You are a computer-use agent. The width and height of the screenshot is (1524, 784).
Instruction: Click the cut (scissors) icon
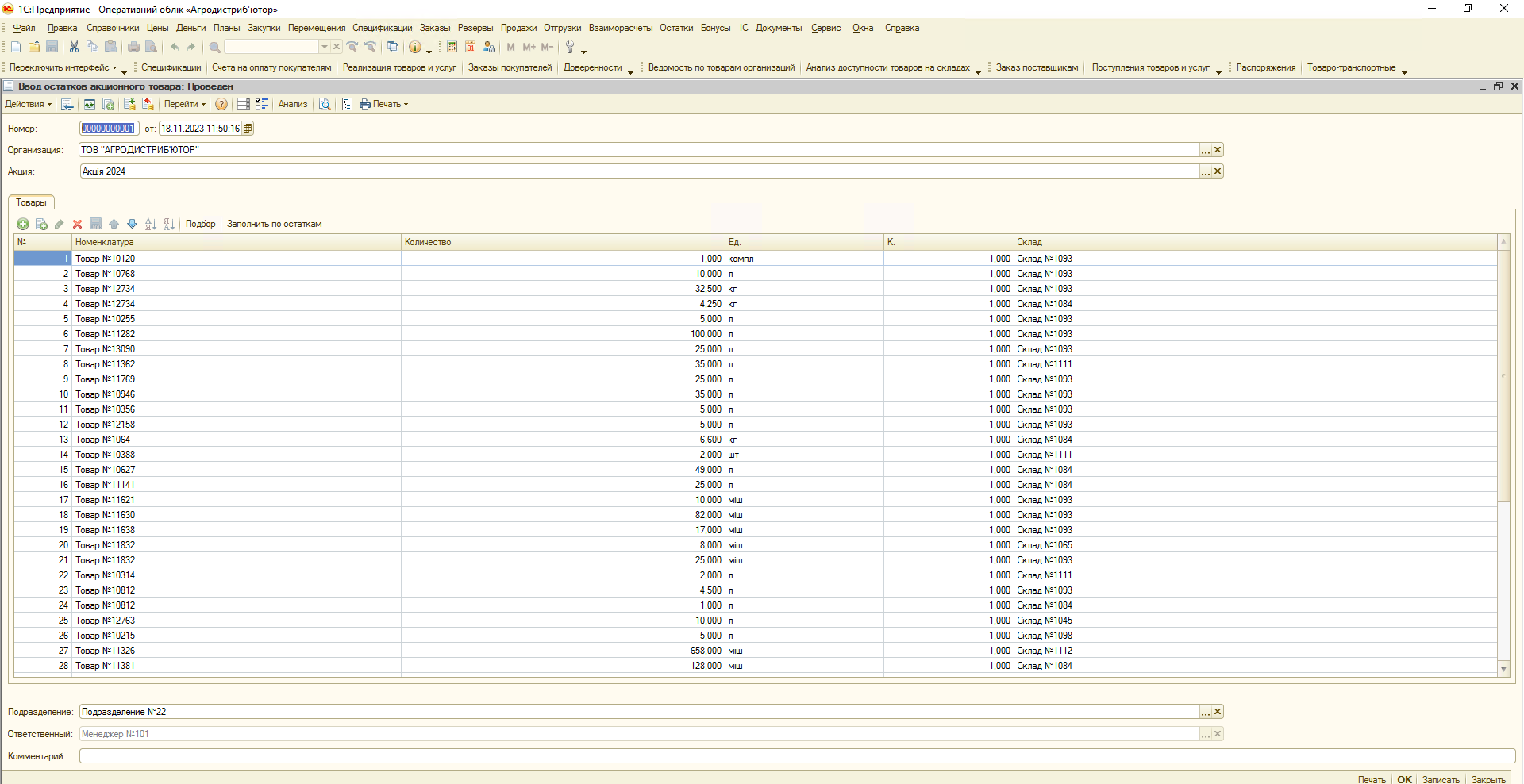point(74,48)
